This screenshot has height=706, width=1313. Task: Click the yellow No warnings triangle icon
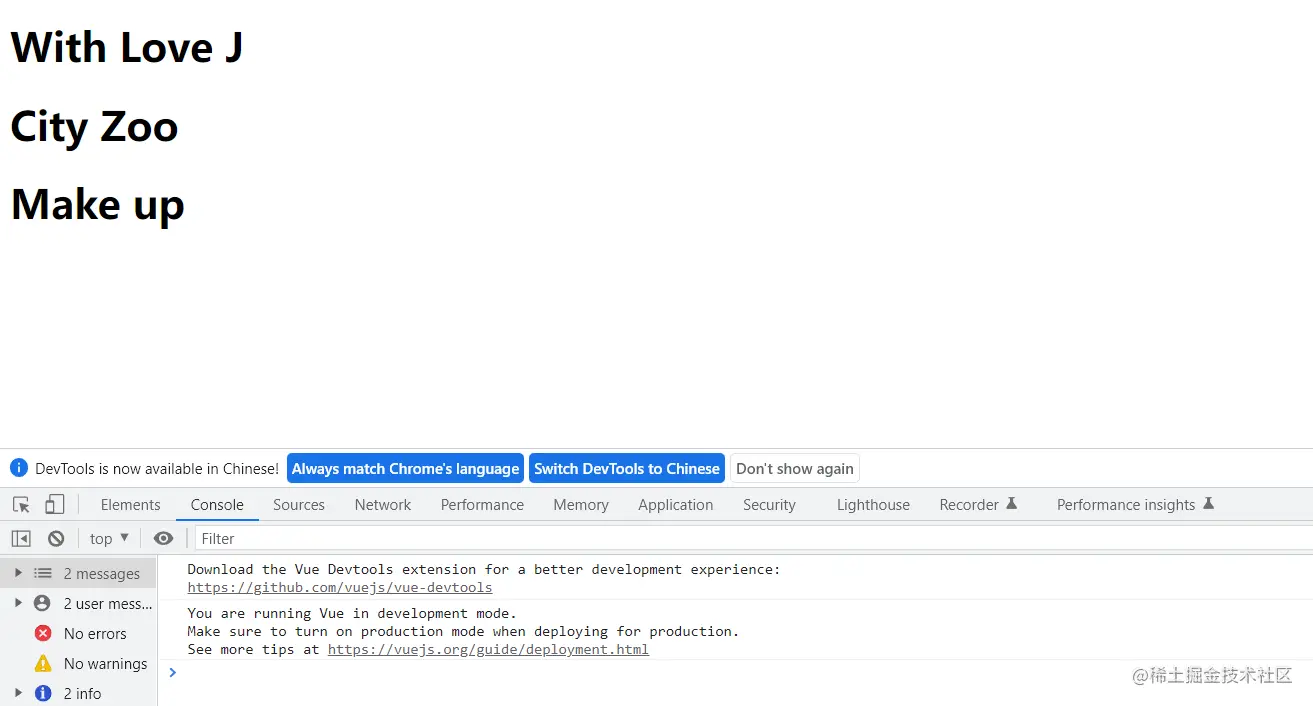click(x=43, y=663)
